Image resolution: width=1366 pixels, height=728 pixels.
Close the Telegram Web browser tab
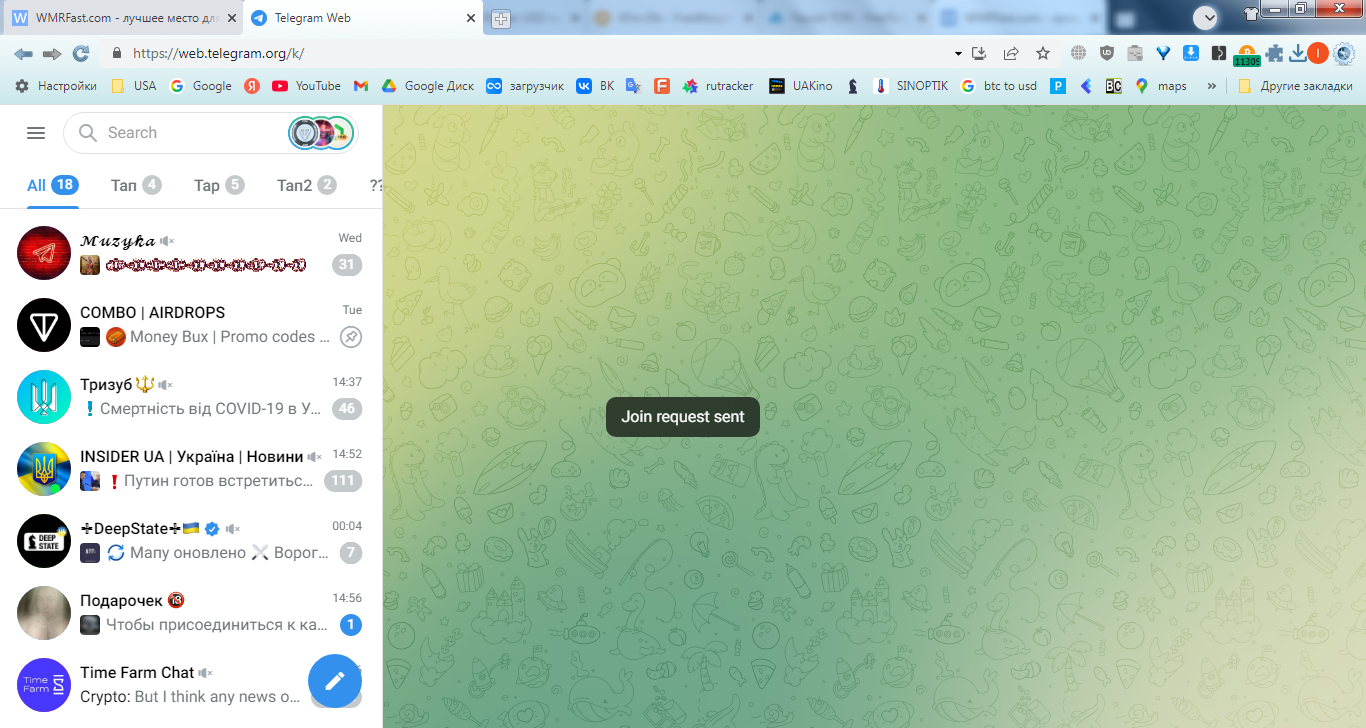[x=471, y=18]
